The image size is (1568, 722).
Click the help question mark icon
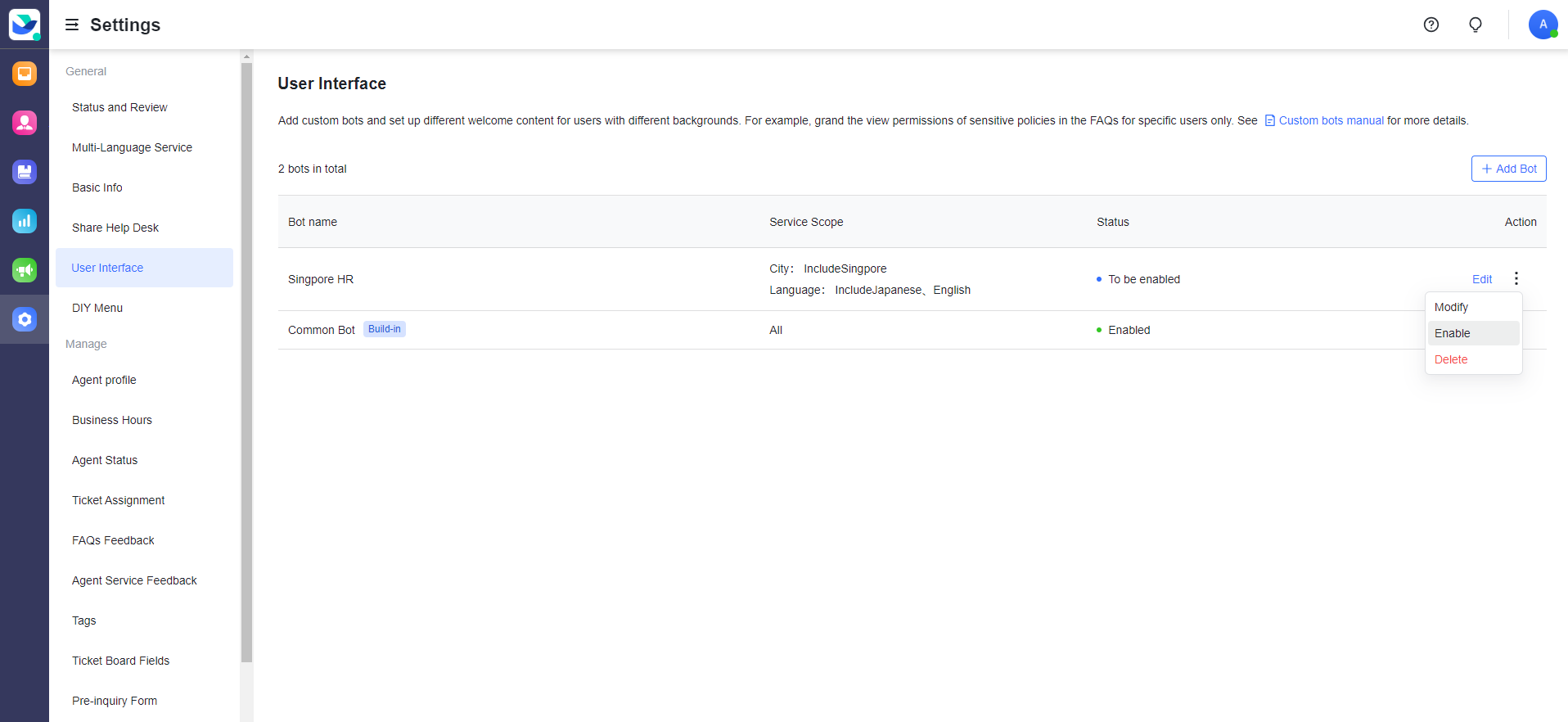pos(1431,25)
